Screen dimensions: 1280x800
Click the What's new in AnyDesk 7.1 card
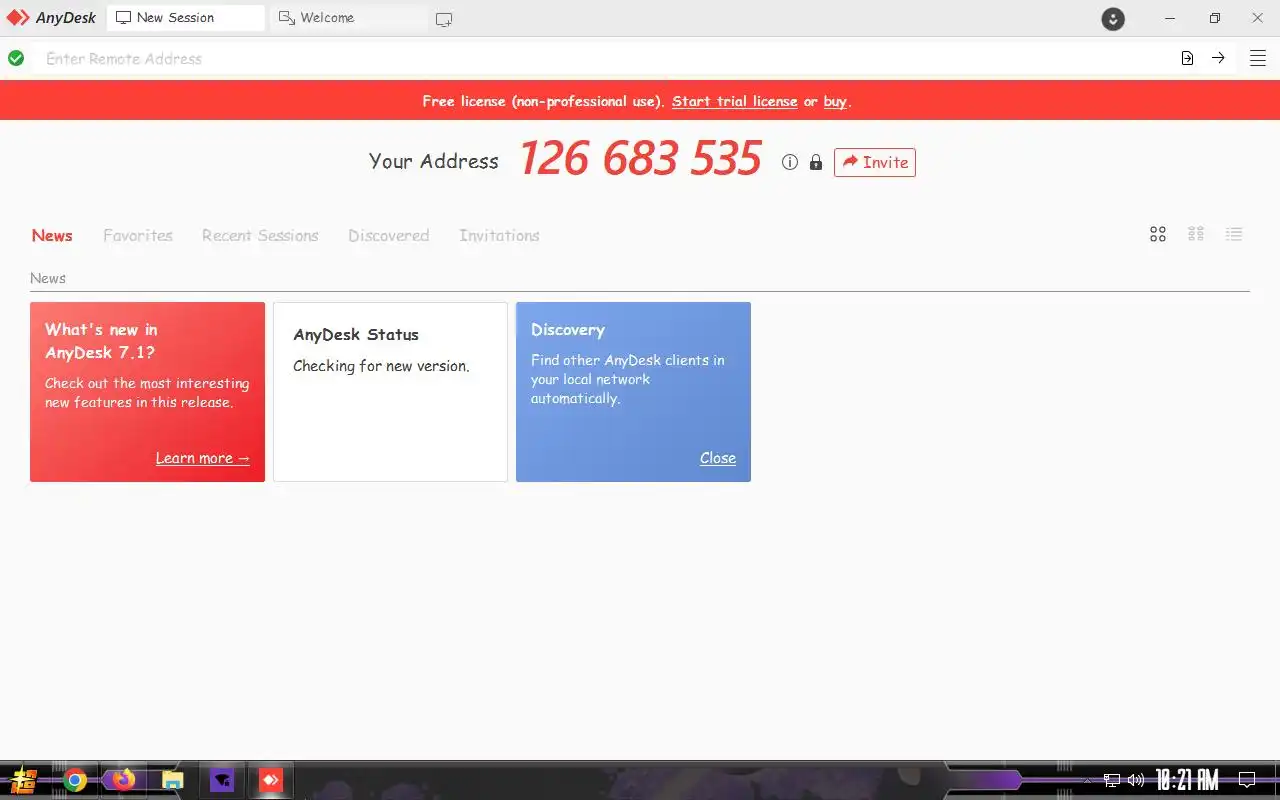(147, 392)
